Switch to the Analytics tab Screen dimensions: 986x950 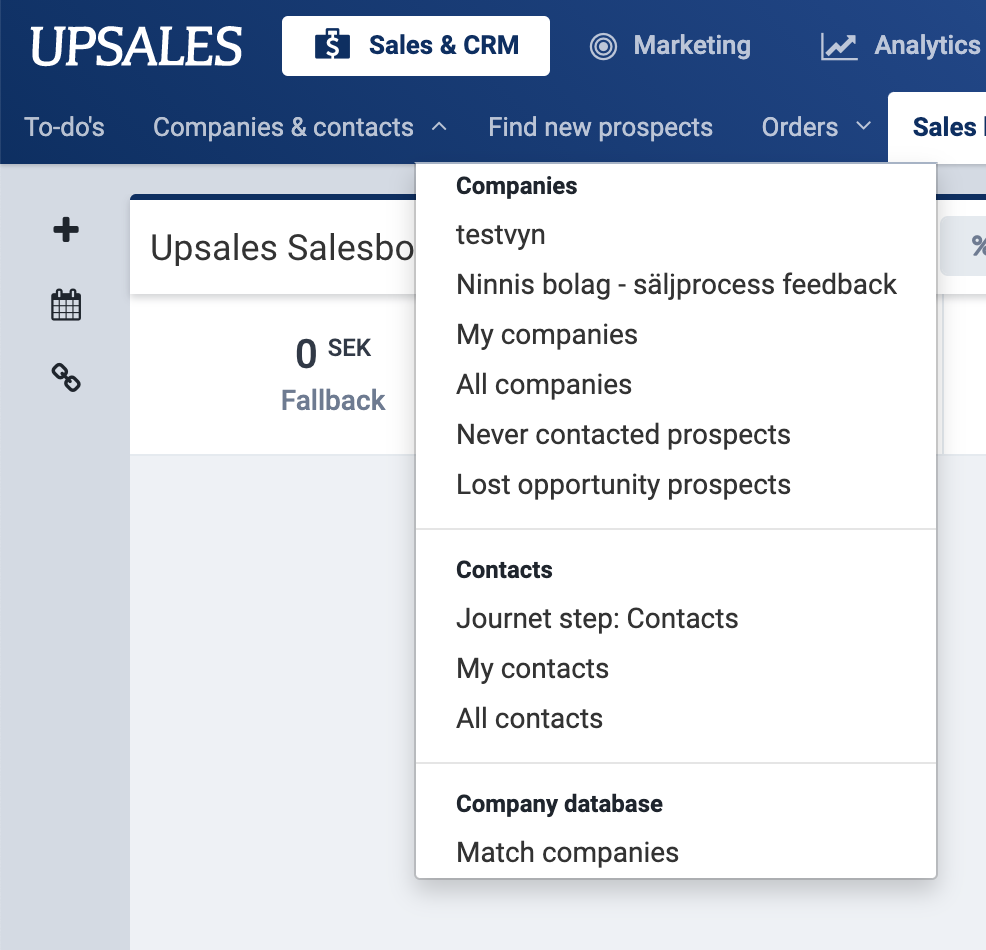point(901,46)
